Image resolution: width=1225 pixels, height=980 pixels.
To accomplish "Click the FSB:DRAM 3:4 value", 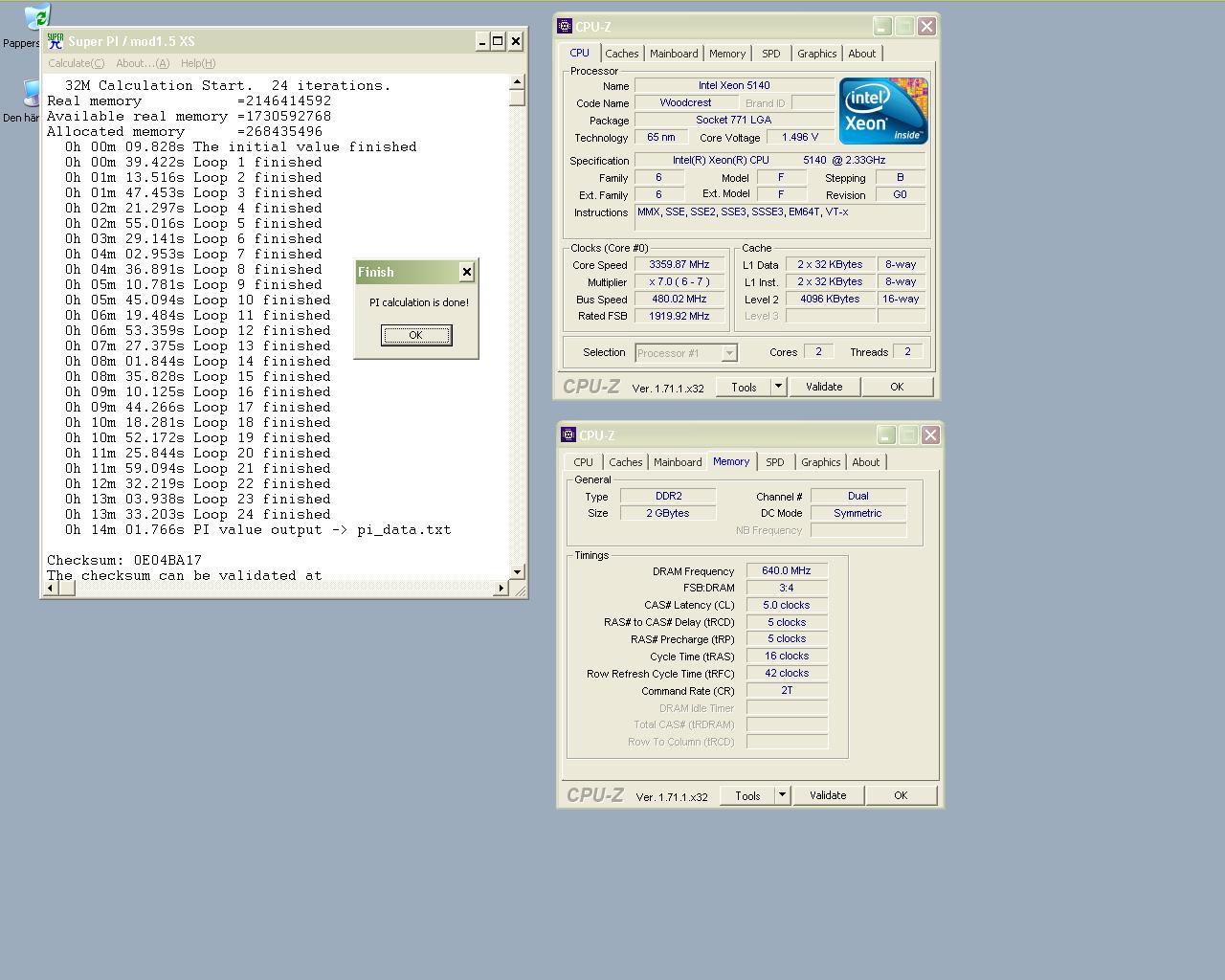I will 787,588.
